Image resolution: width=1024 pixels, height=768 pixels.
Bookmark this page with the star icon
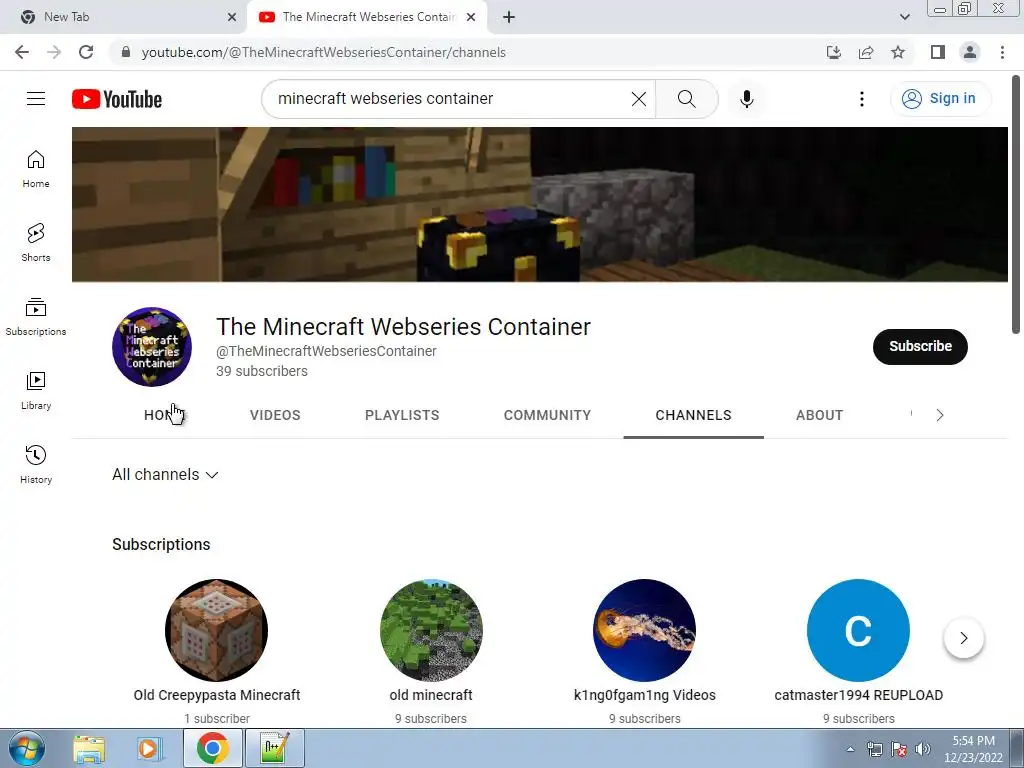(898, 52)
